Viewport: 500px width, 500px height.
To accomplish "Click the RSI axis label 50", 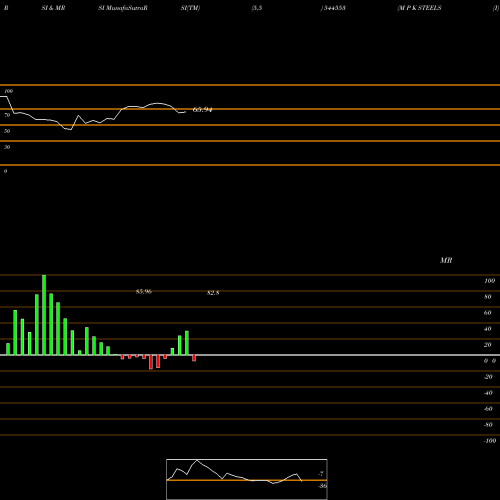I will coord(7,131).
